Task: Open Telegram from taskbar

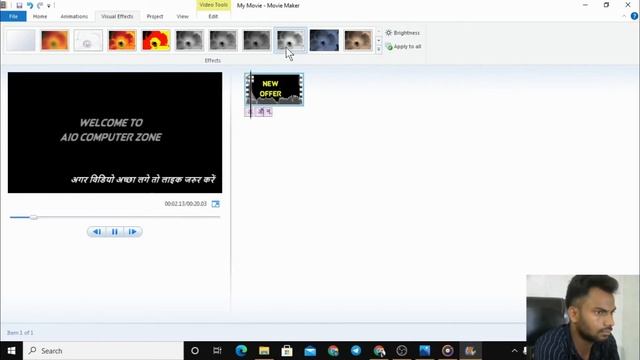Action: [x=356, y=351]
